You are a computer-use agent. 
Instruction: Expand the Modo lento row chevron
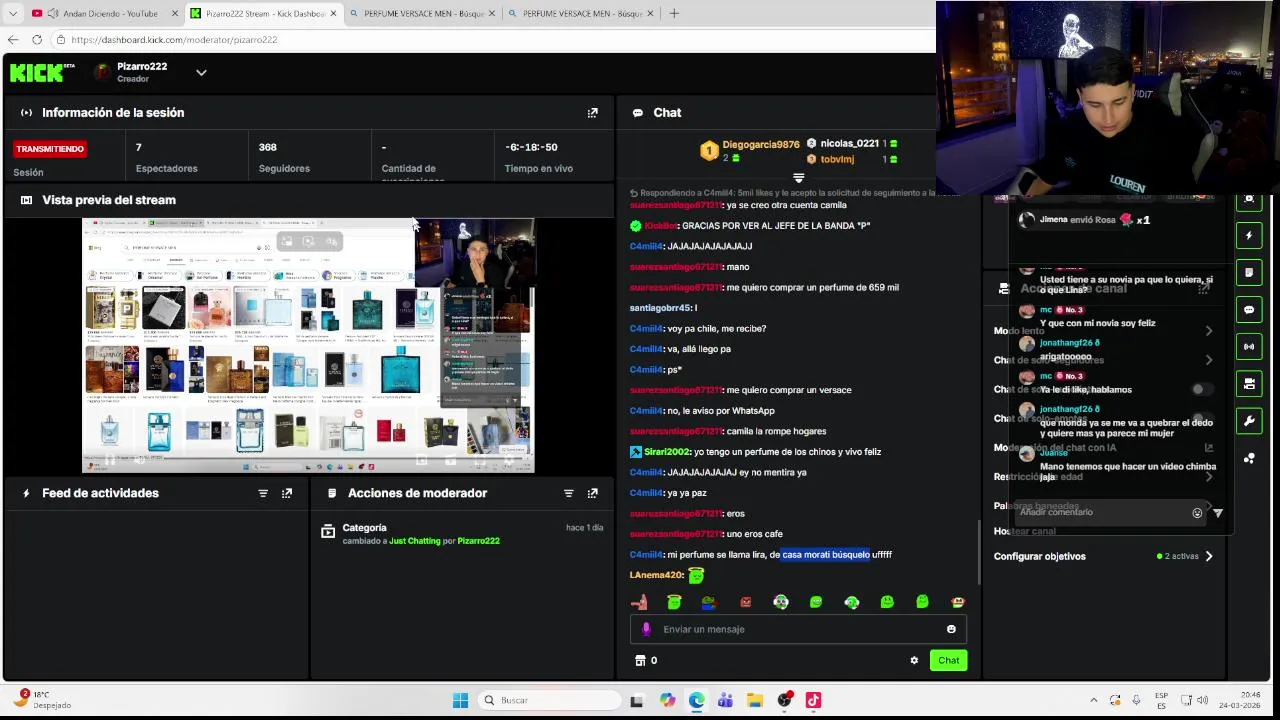point(1209,331)
